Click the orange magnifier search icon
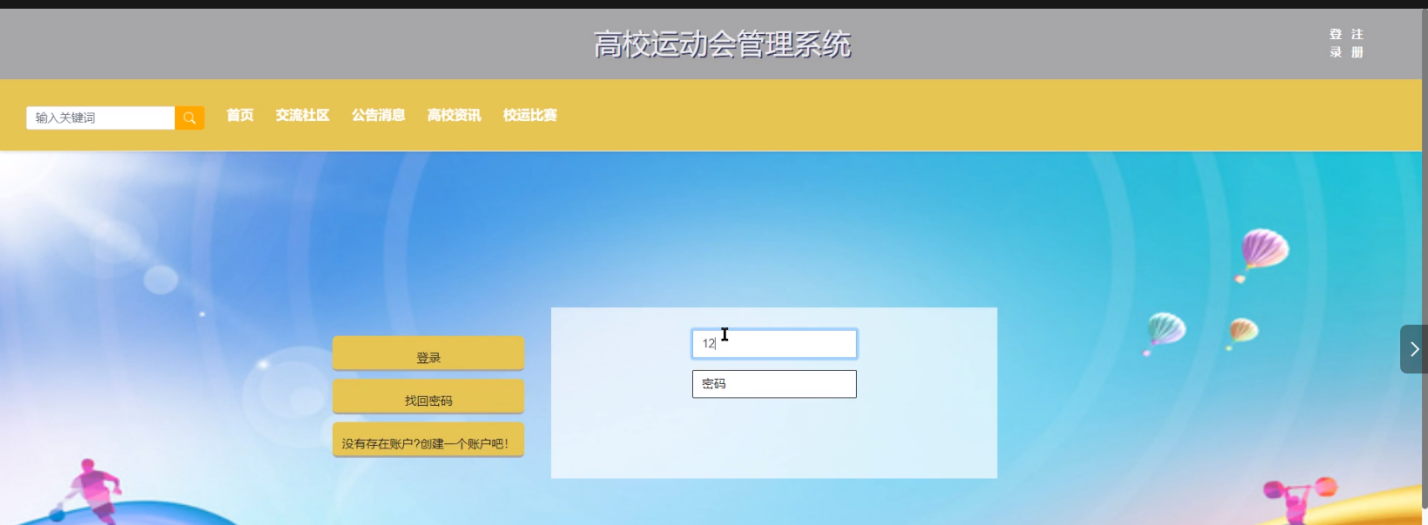The image size is (1428, 525). click(190, 118)
